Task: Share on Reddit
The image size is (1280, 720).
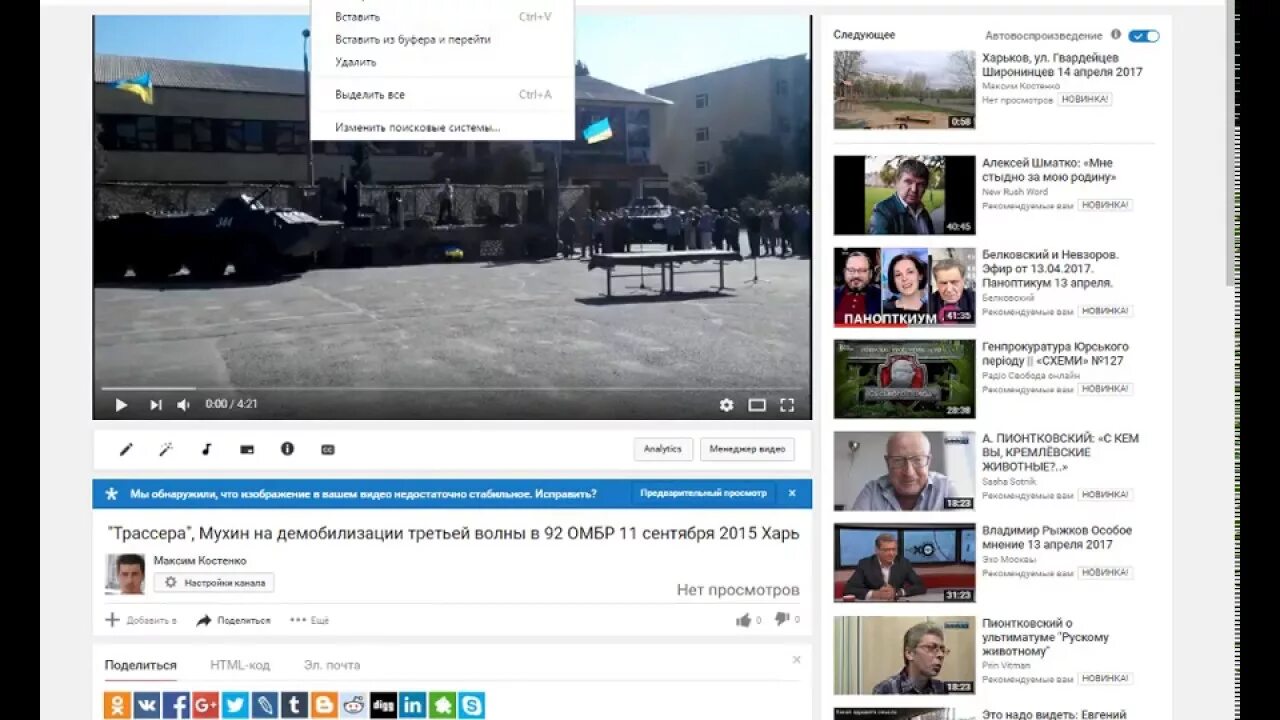Action: point(353,705)
